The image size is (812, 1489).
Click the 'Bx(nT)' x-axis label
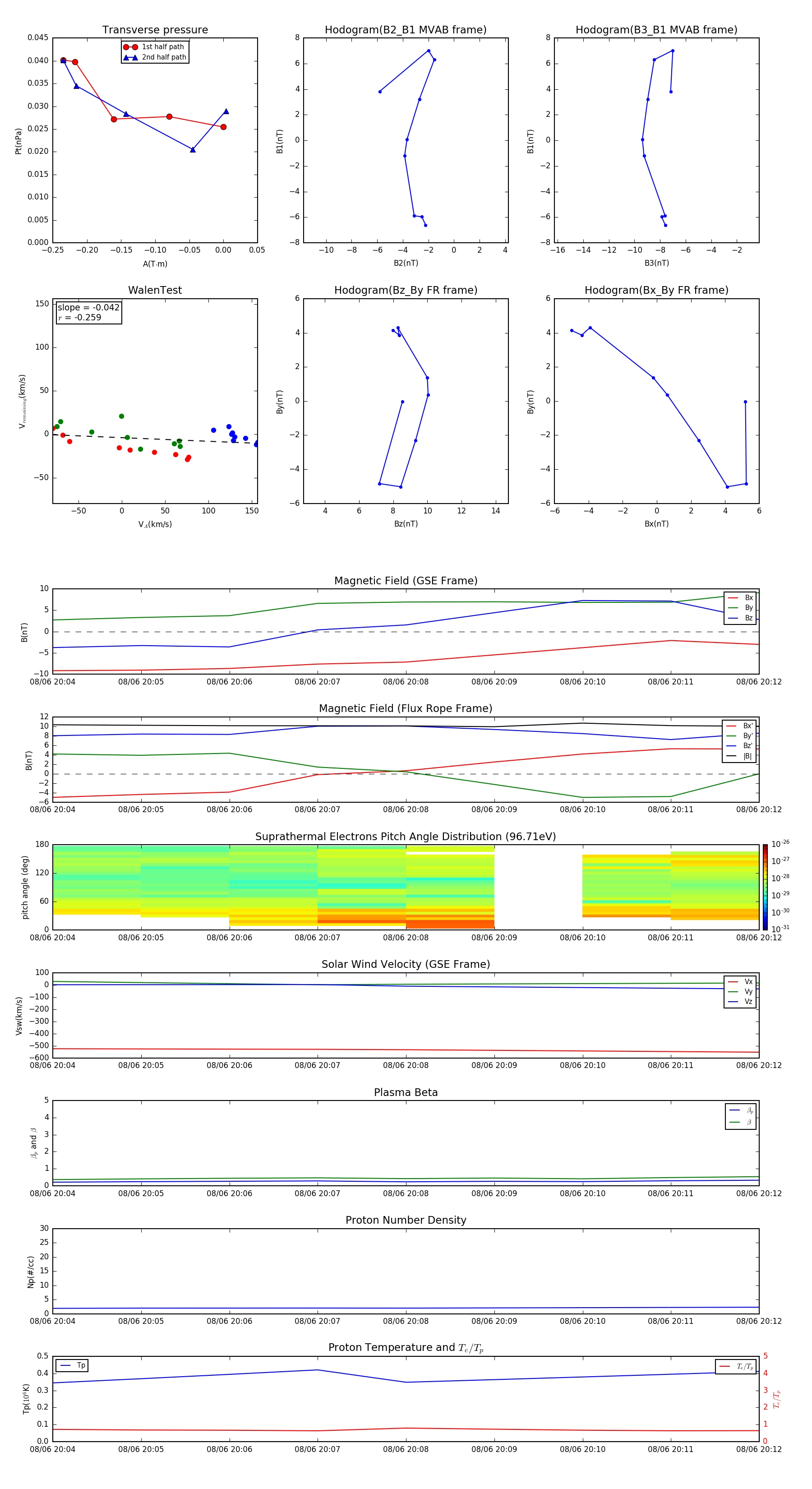coord(656,524)
